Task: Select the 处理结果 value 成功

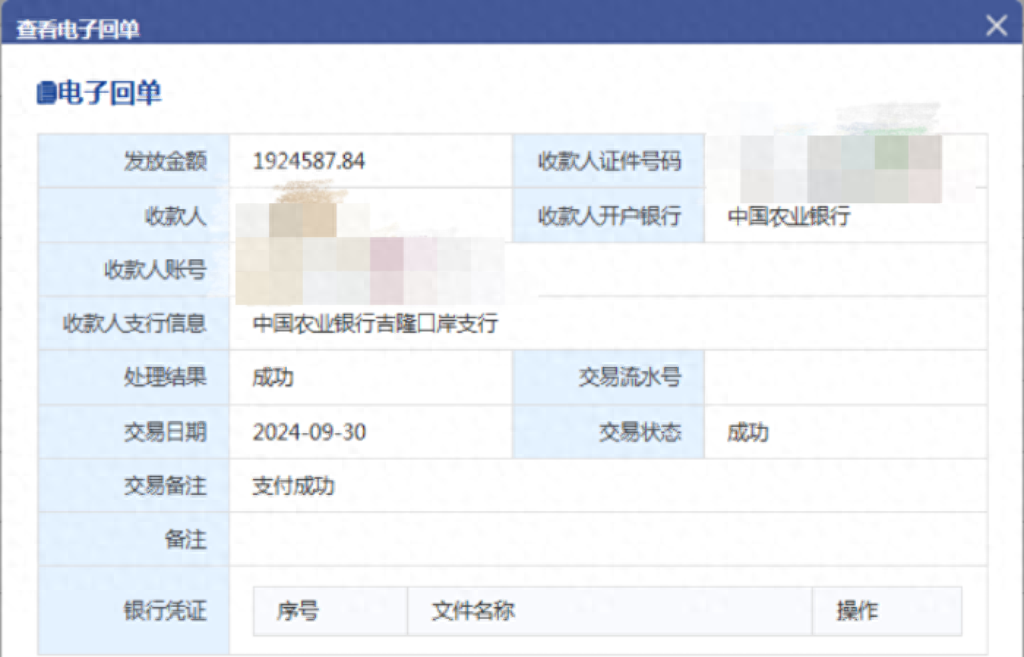Action: [x=273, y=377]
